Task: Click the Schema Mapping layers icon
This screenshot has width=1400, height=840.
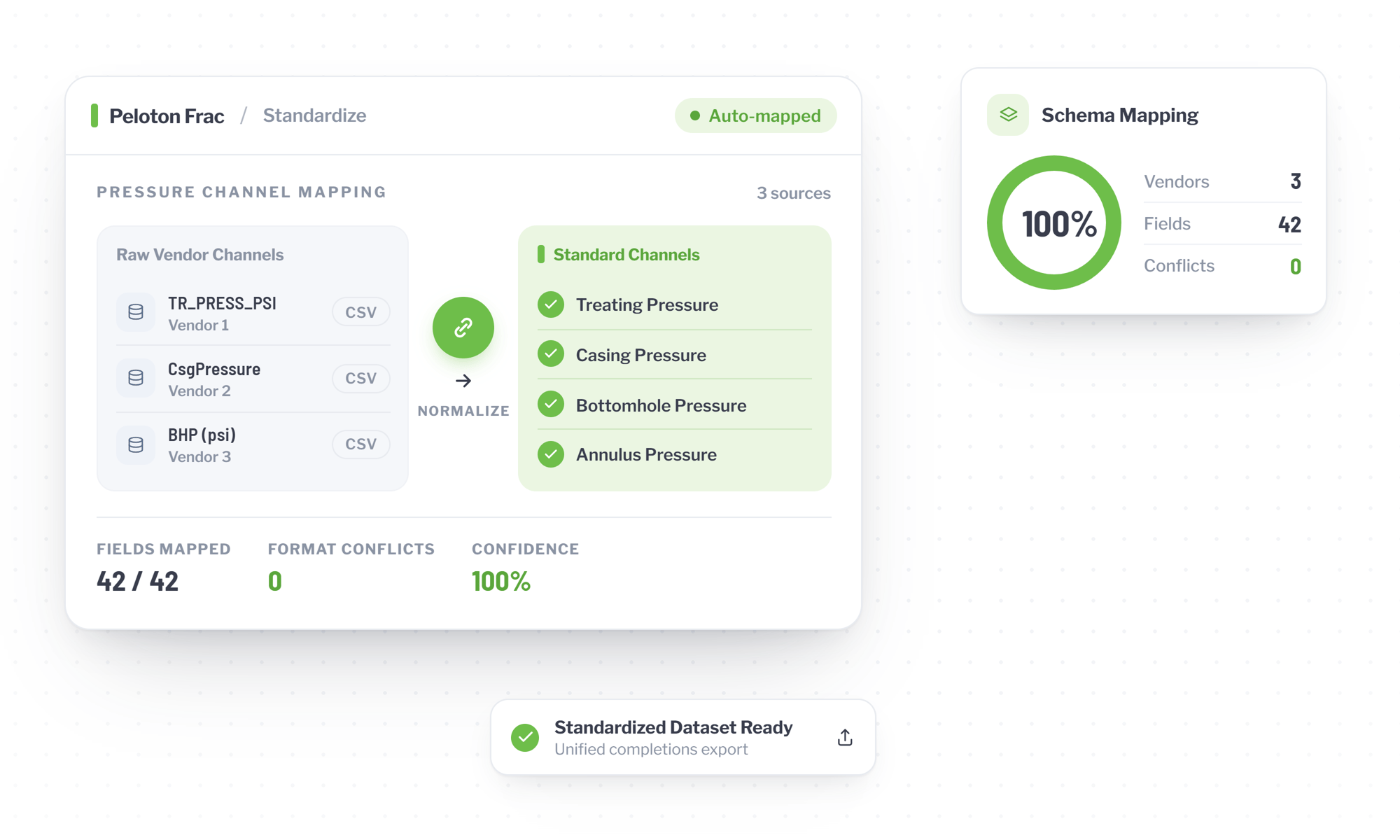Action: pos(1008,115)
